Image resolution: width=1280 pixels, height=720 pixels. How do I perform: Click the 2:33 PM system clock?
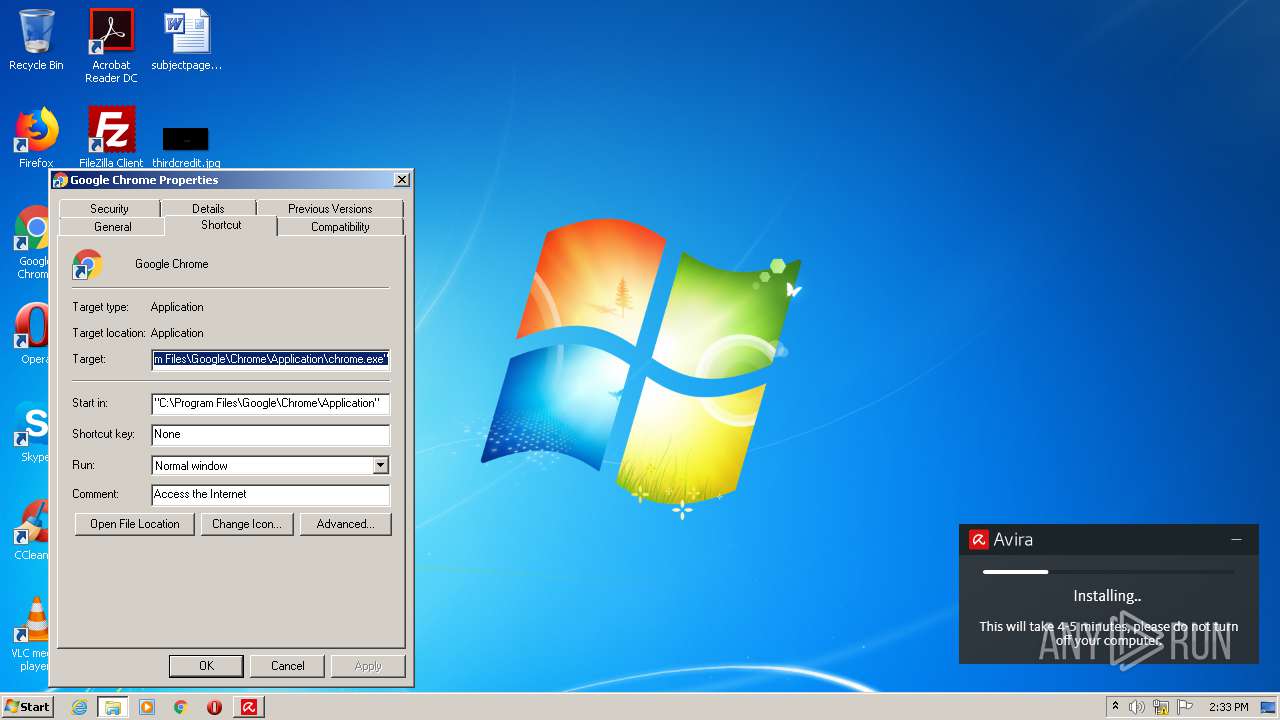[1229, 707]
